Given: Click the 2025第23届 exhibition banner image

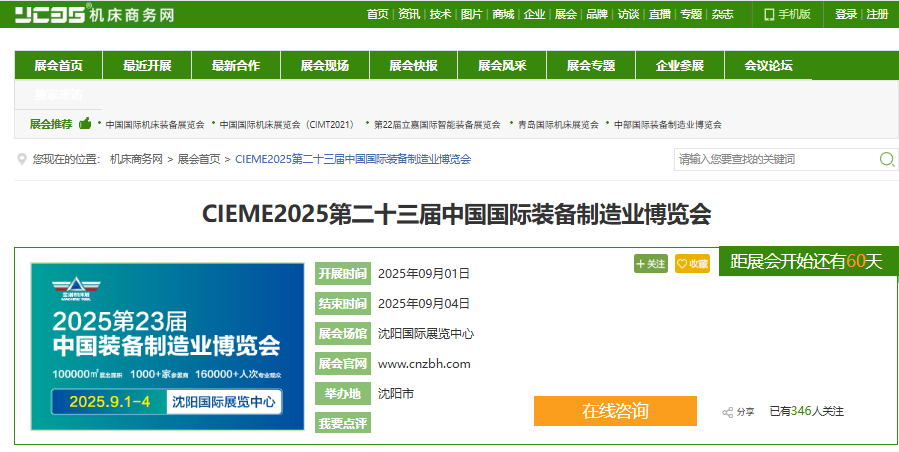Looking at the screenshot, I should point(167,346).
